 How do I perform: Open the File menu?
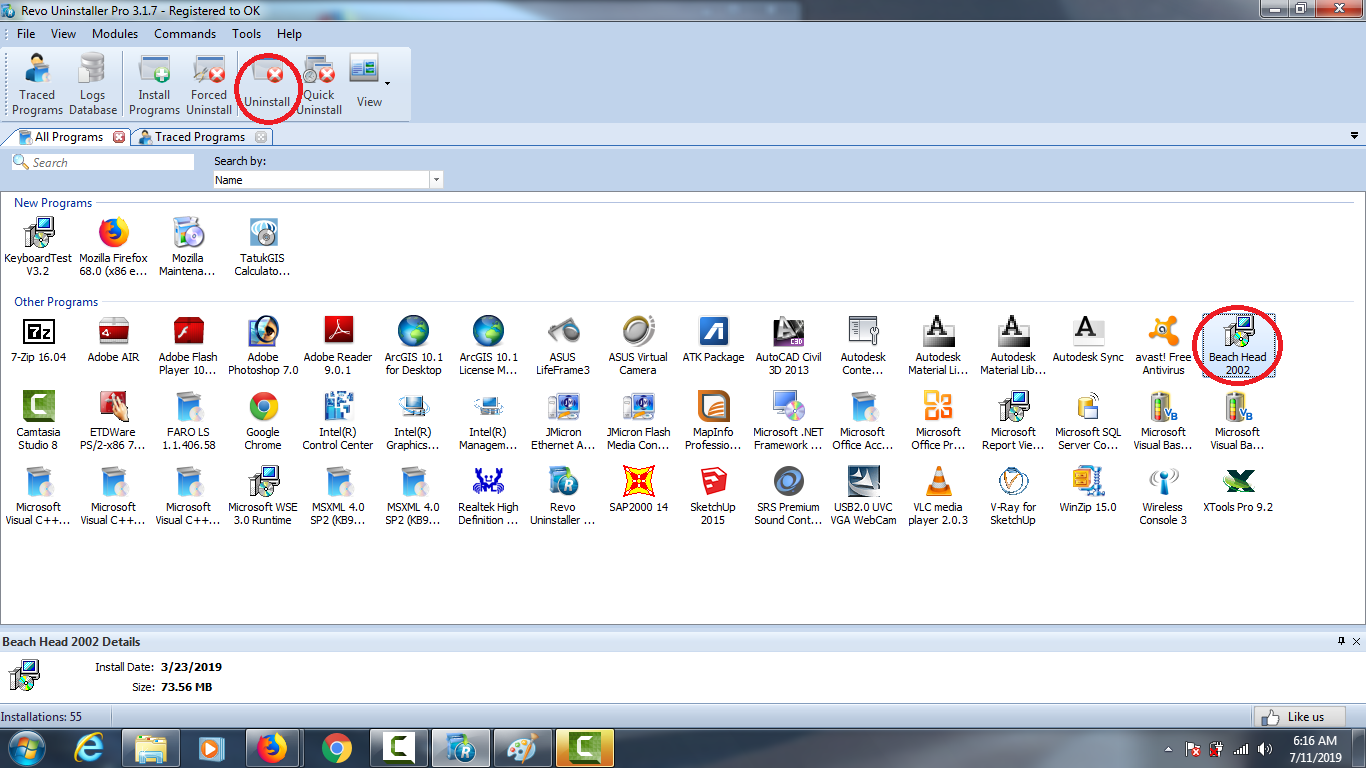26,34
